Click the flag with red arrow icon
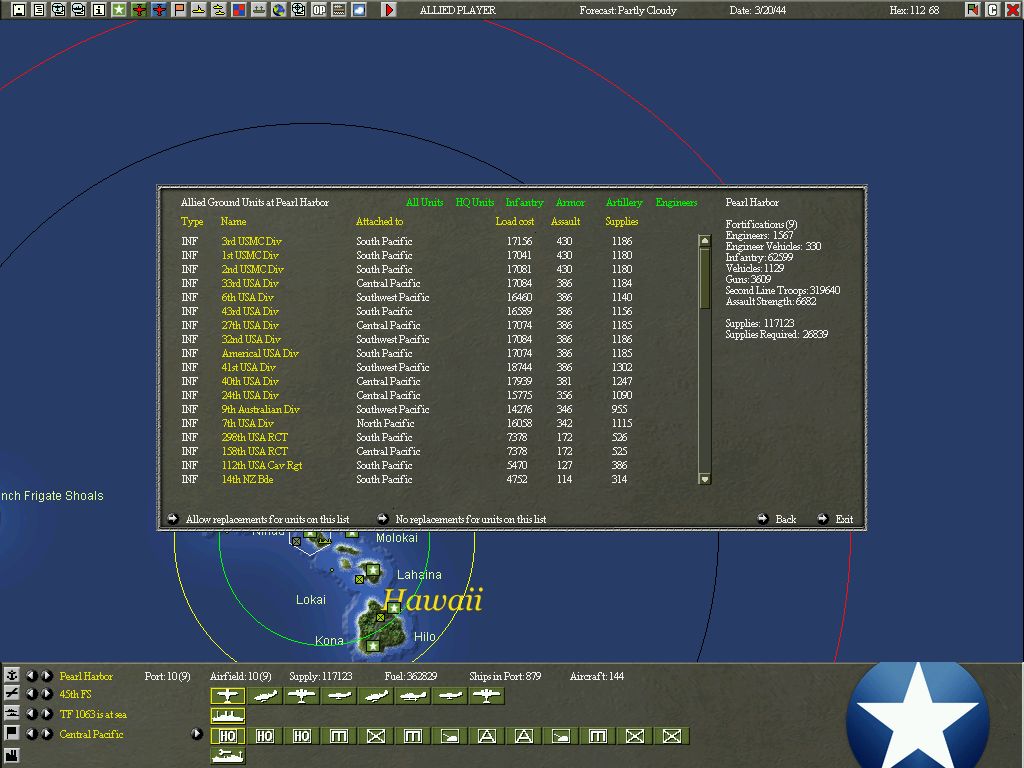The width and height of the screenshot is (1024, 768). (973, 10)
